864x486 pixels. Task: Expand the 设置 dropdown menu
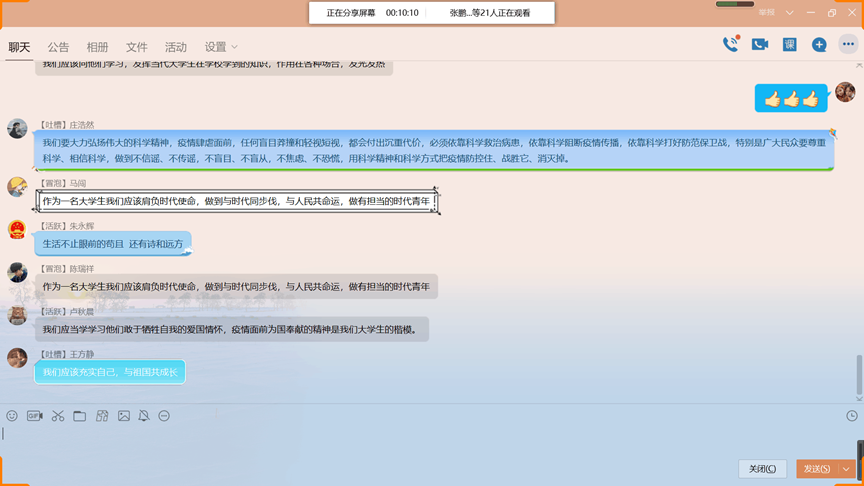pos(221,47)
